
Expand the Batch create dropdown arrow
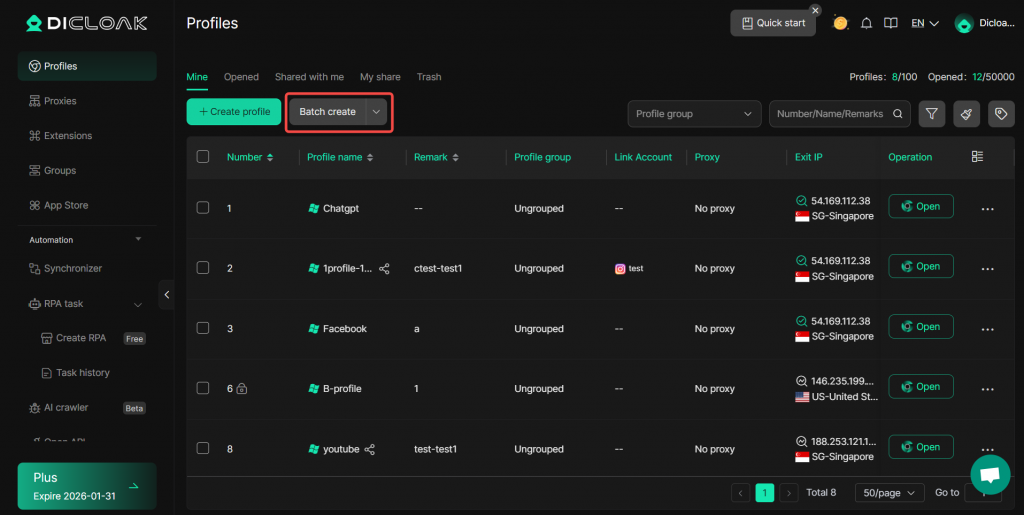pos(376,112)
